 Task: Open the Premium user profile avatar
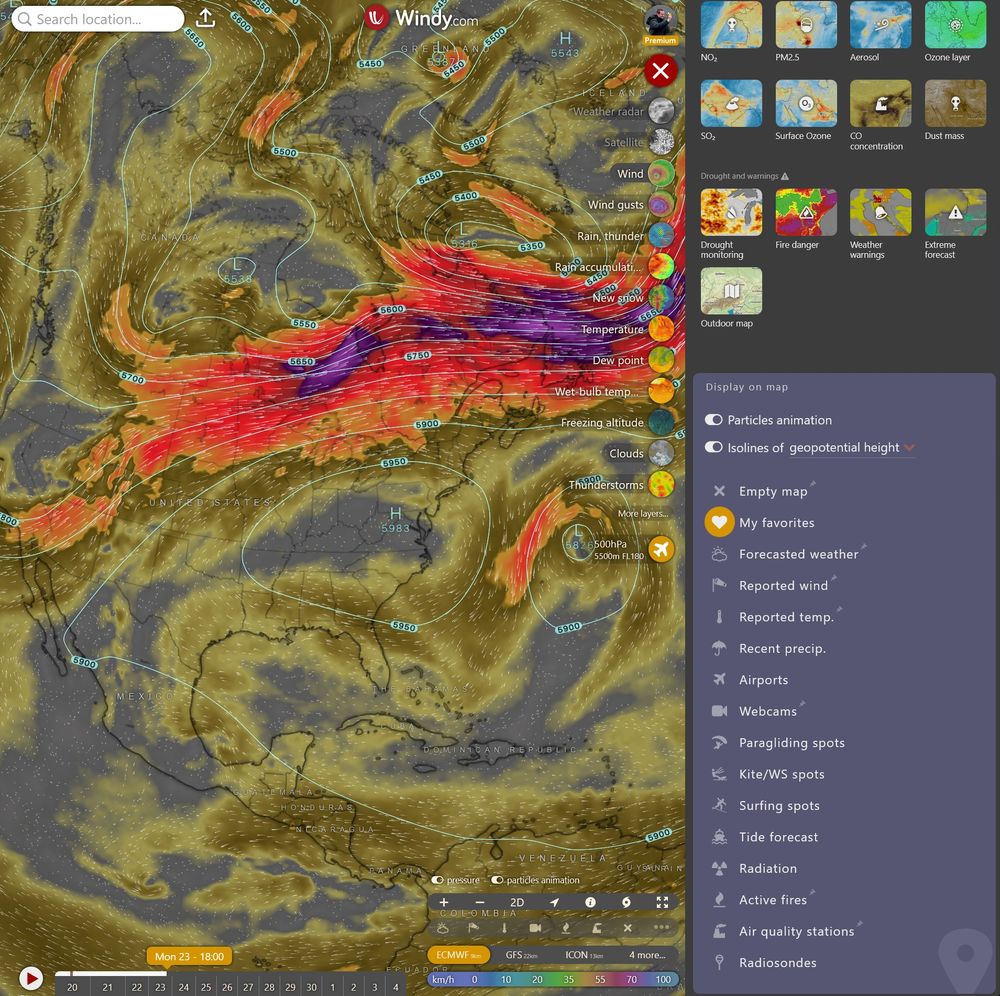(x=660, y=22)
